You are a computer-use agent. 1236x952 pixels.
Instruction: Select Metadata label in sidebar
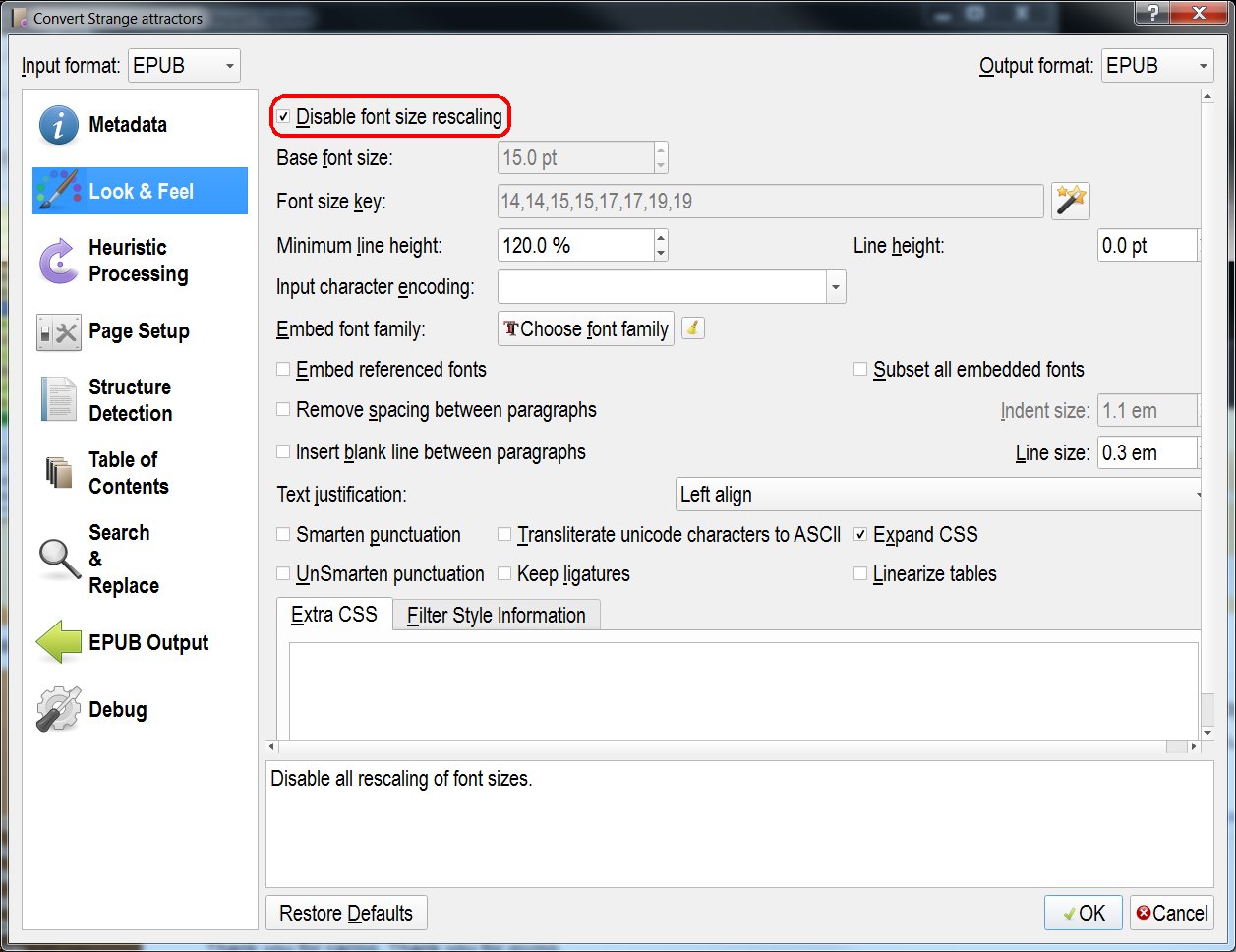tap(128, 125)
